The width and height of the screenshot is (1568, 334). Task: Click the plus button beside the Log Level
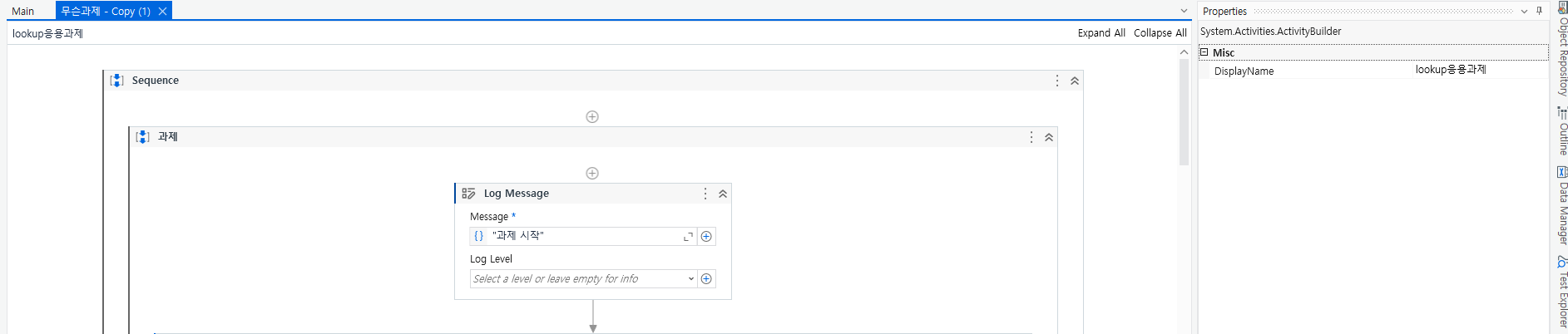click(x=706, y=278)
